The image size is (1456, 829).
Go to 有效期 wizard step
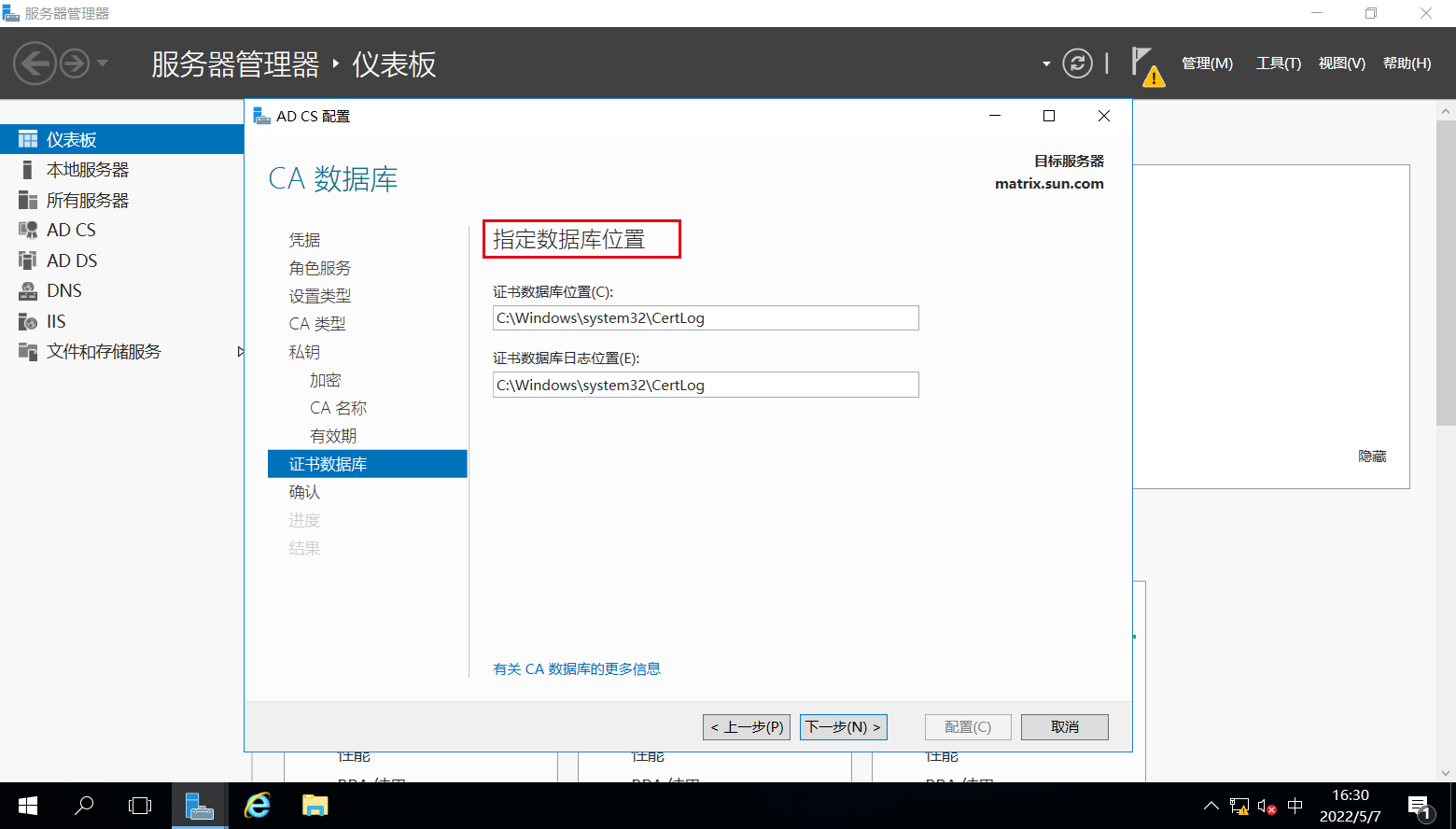point(333,436)
